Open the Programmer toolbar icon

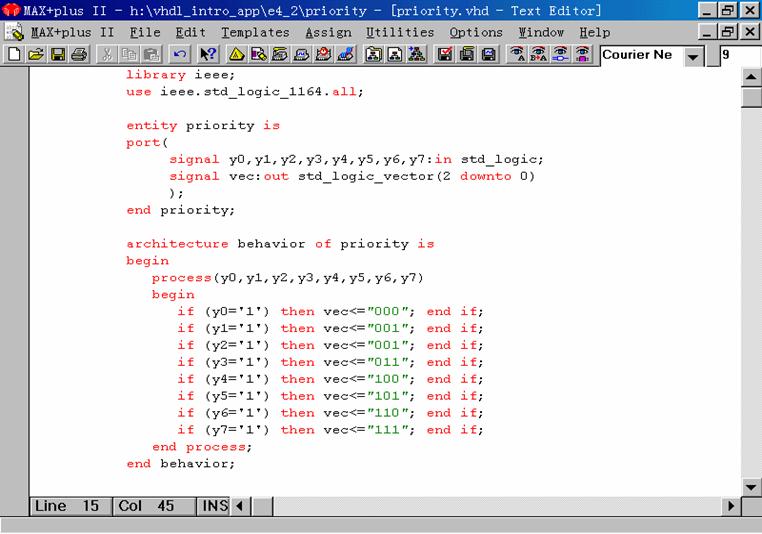pos(346,54)
